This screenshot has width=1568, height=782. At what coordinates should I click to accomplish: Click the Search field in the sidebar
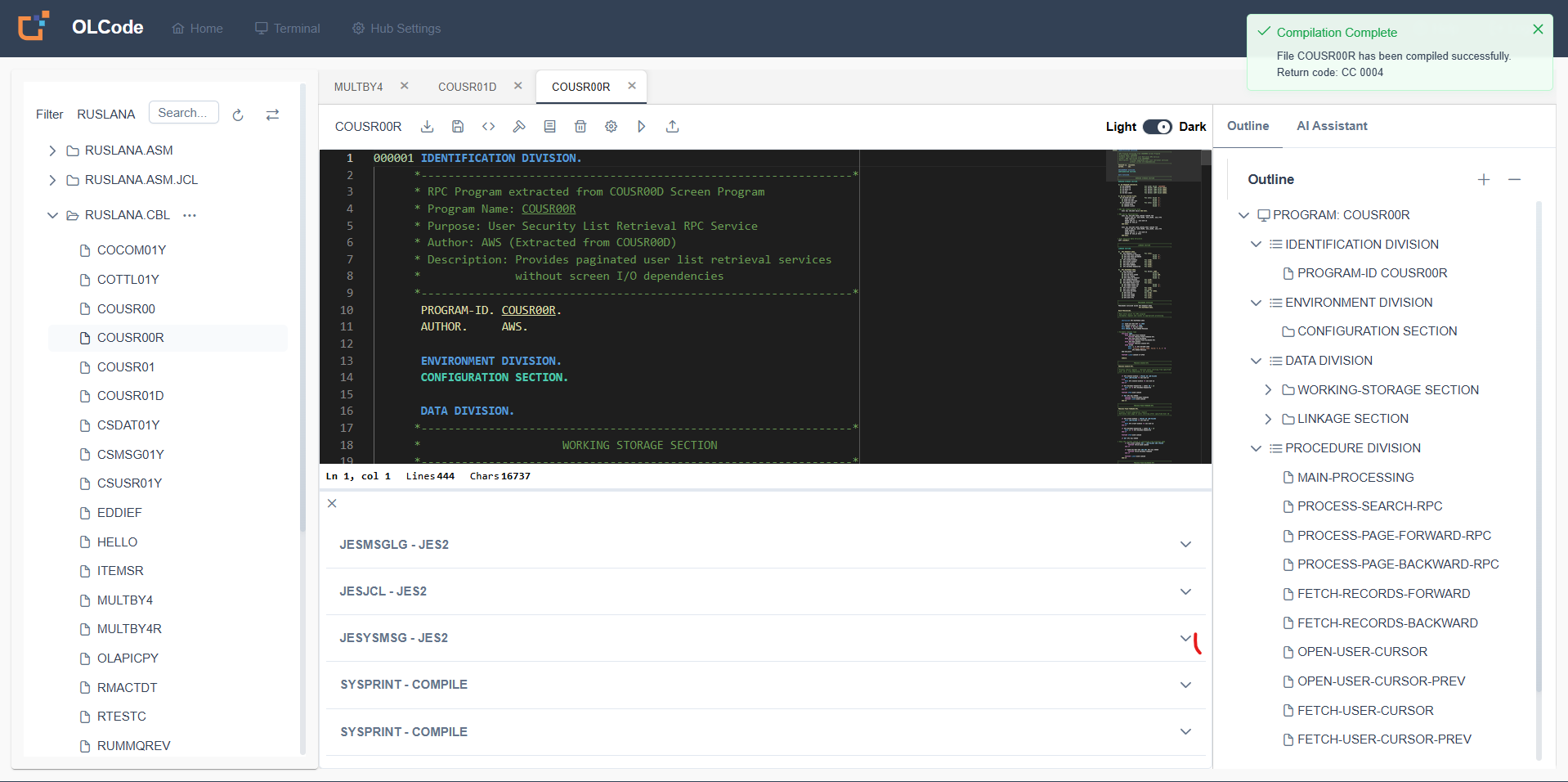coord(183,113)
